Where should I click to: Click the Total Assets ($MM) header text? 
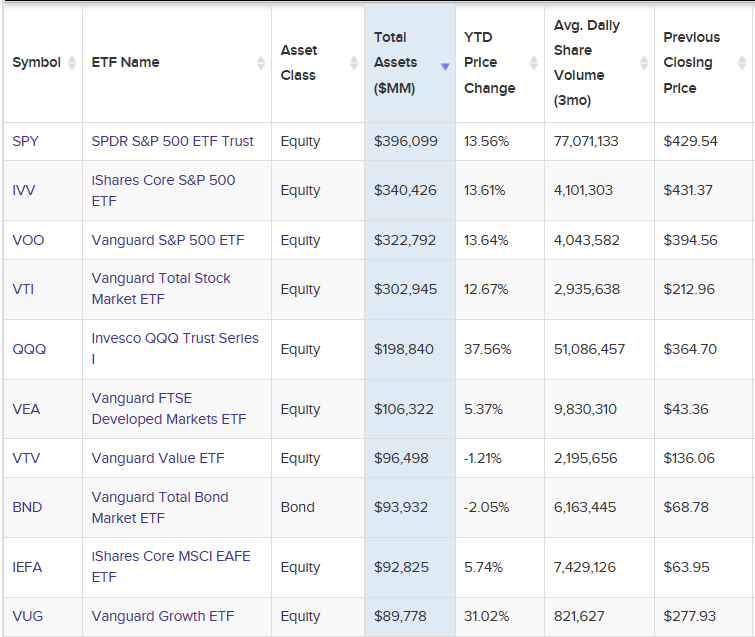click(395, 63)
